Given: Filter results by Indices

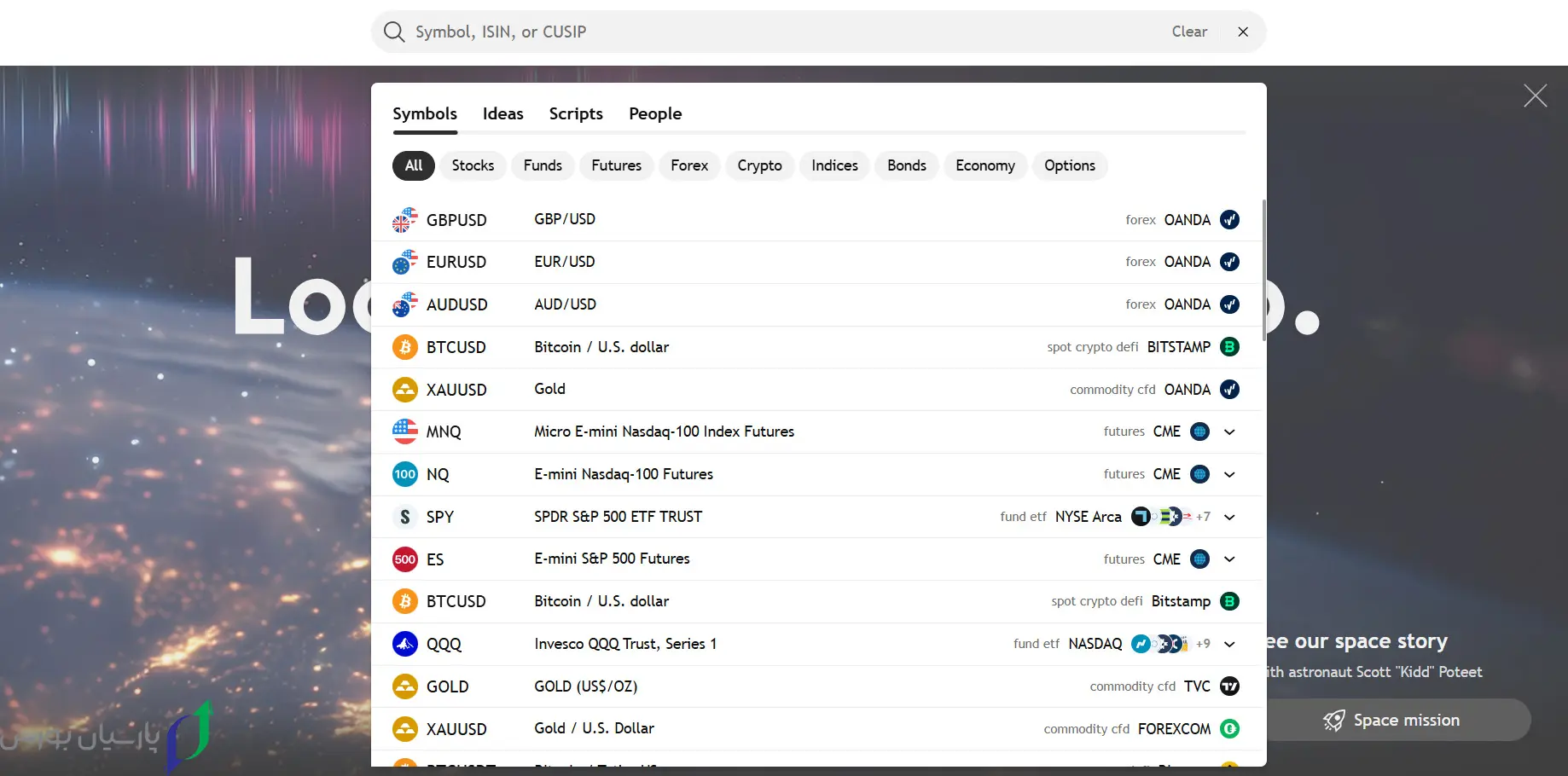Looking at the screenshot, I should (835, 165).
